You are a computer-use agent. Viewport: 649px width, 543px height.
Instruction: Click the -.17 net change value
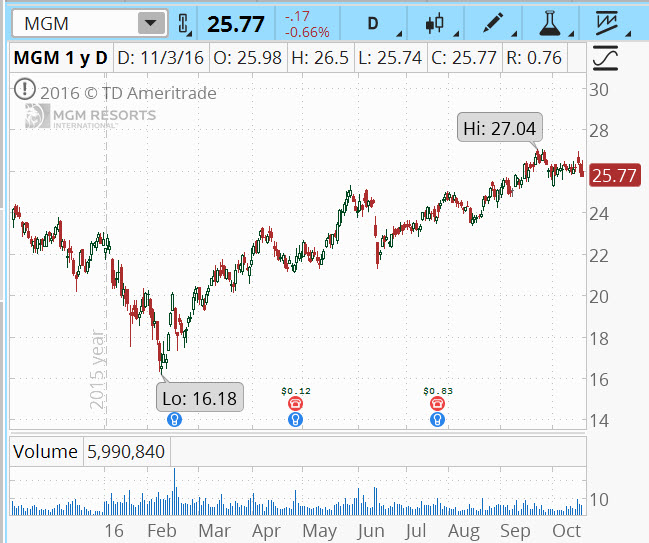(297, 16)
